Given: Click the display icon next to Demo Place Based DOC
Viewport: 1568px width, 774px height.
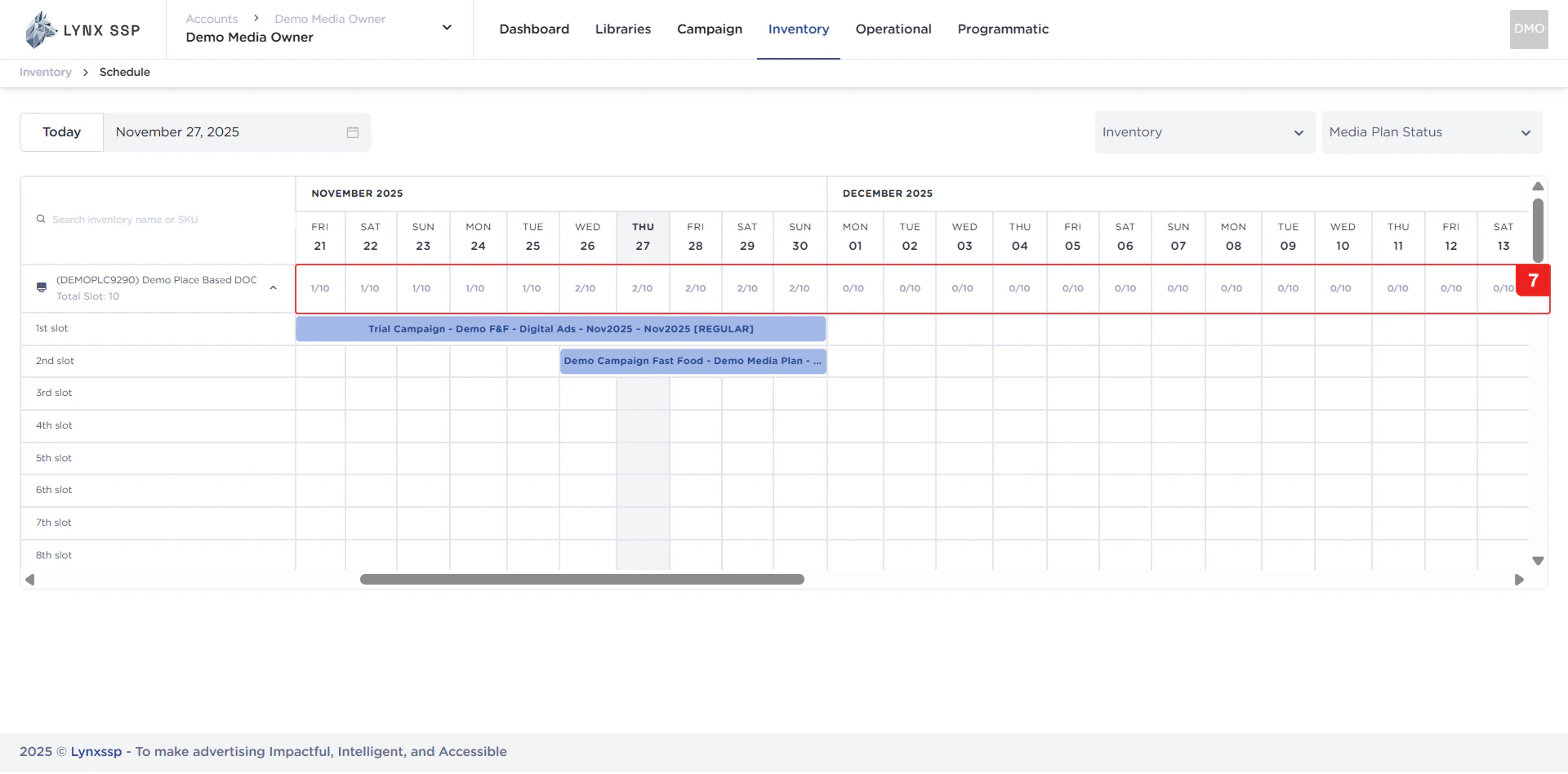Looking at the screenshot, I should (41, 287).
